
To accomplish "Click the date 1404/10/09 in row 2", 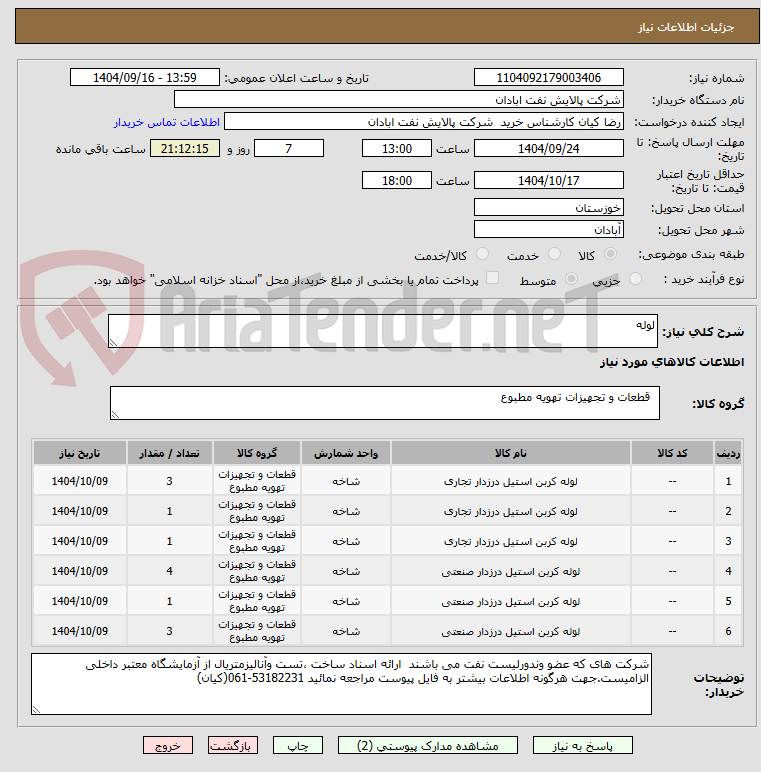I will pos(80,512).
